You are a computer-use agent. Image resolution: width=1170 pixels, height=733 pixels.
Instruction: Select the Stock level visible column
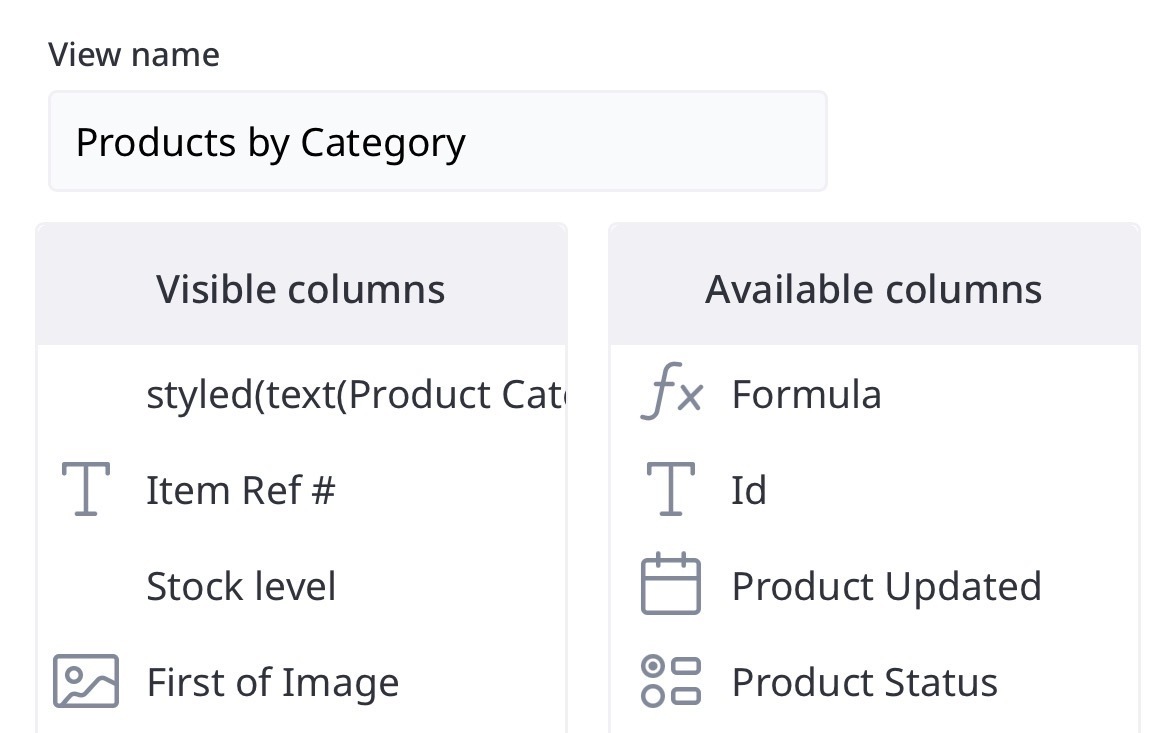point(241,586)
